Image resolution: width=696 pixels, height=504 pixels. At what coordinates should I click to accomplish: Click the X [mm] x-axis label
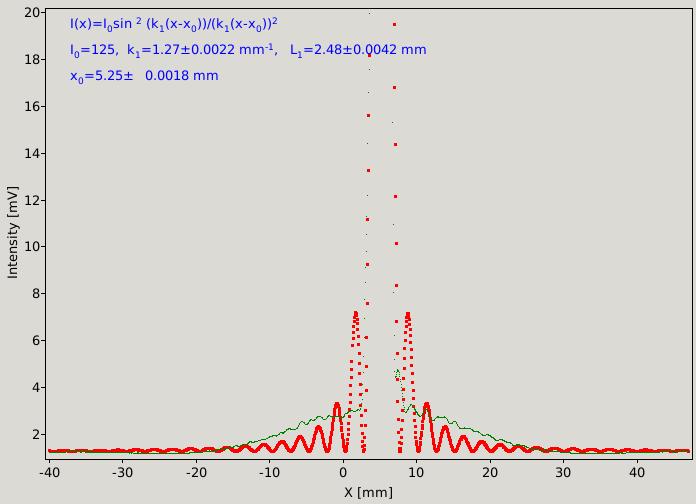[x=368, y=492]
